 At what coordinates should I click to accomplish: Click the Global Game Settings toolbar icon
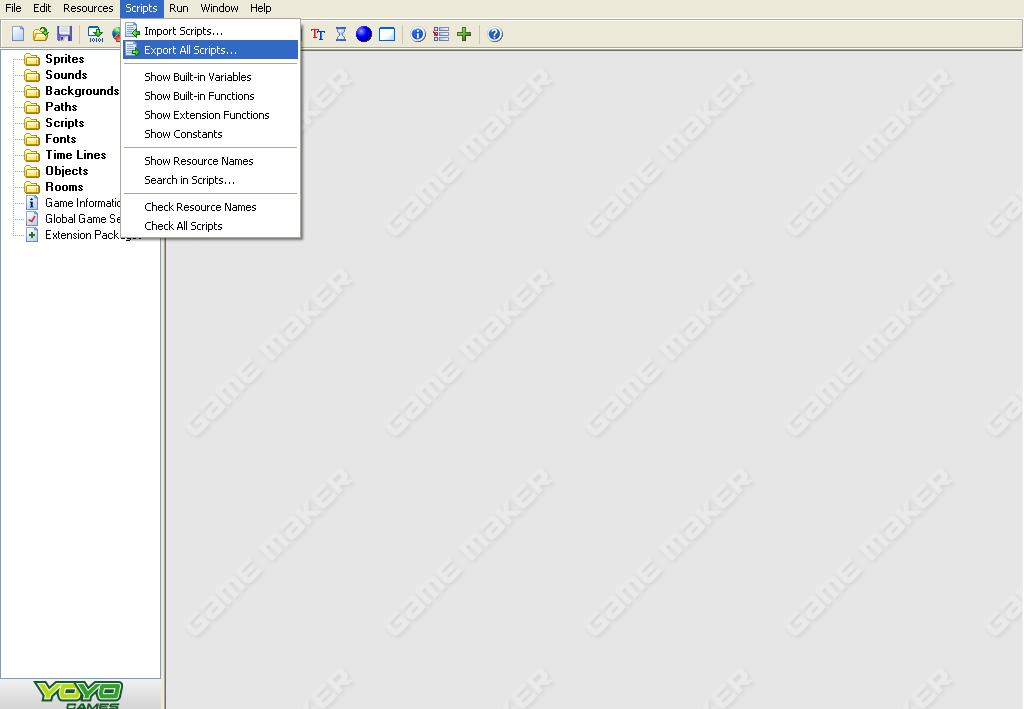[441, 34]
